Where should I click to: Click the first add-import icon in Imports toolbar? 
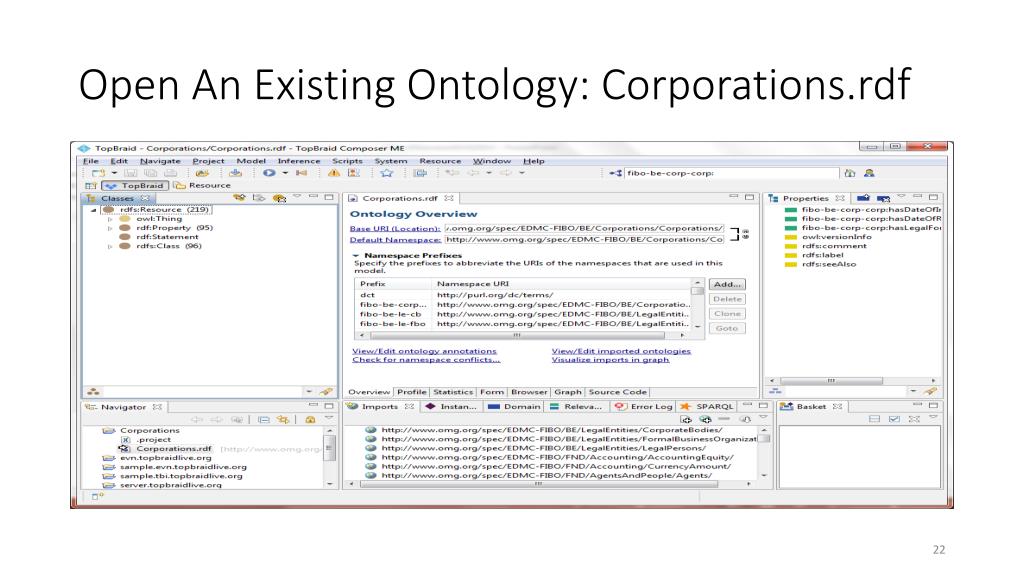pos(686,419)
